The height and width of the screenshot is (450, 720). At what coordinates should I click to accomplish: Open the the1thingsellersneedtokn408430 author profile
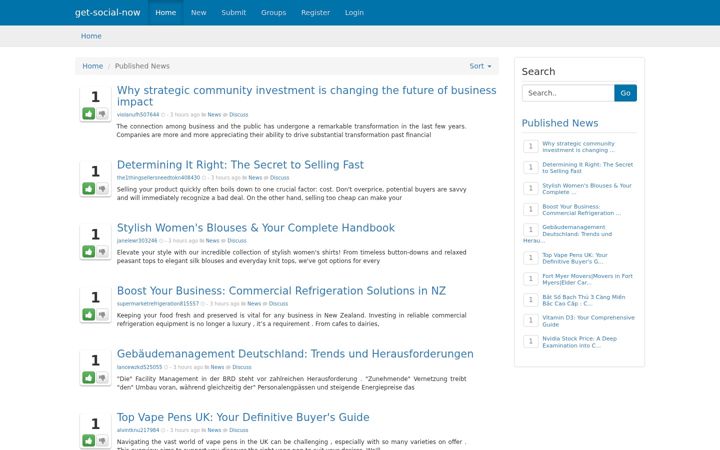pyautogui.click(x=158, y=177)
